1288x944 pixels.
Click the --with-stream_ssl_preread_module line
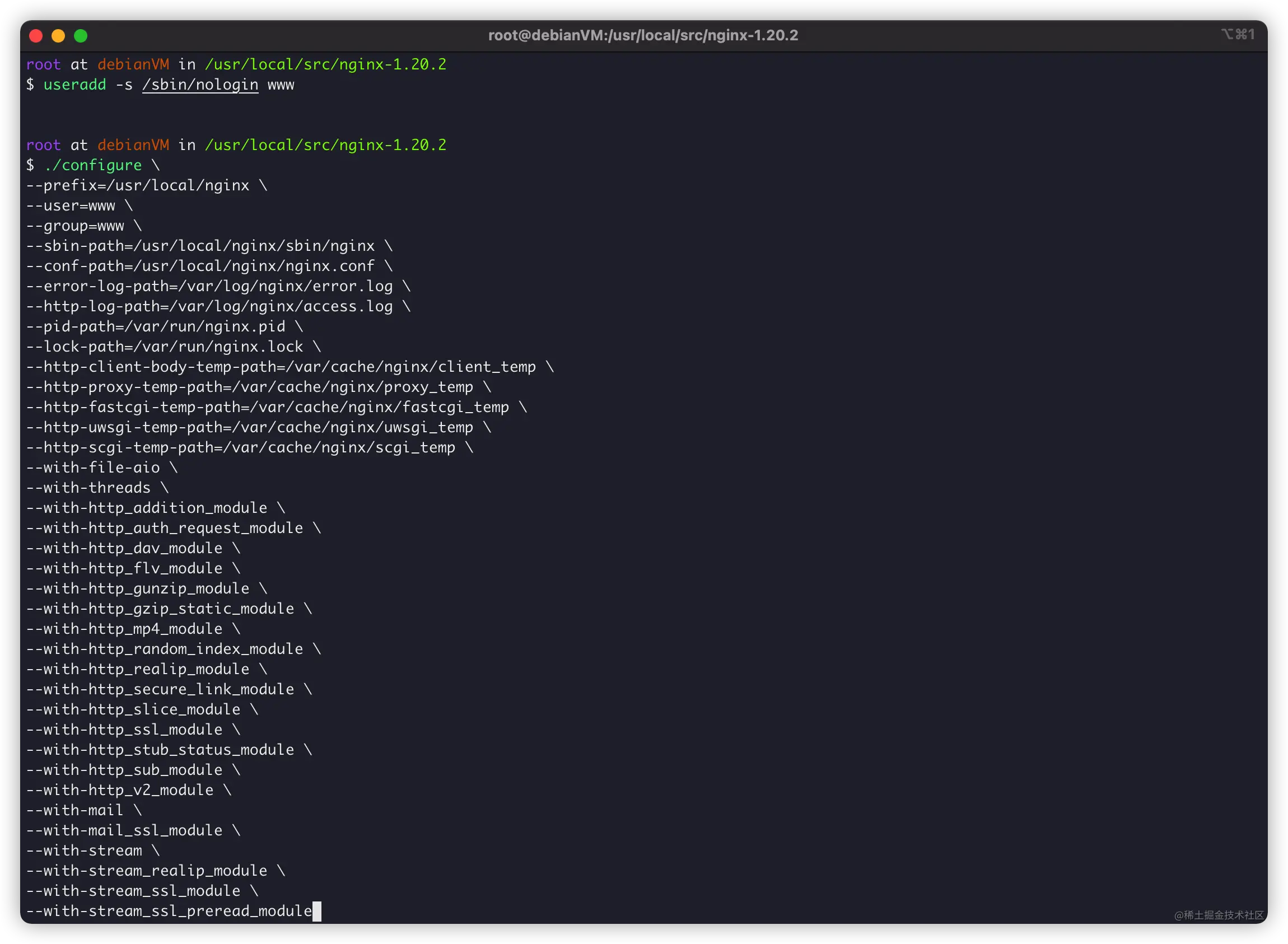(x=169, y=911)
